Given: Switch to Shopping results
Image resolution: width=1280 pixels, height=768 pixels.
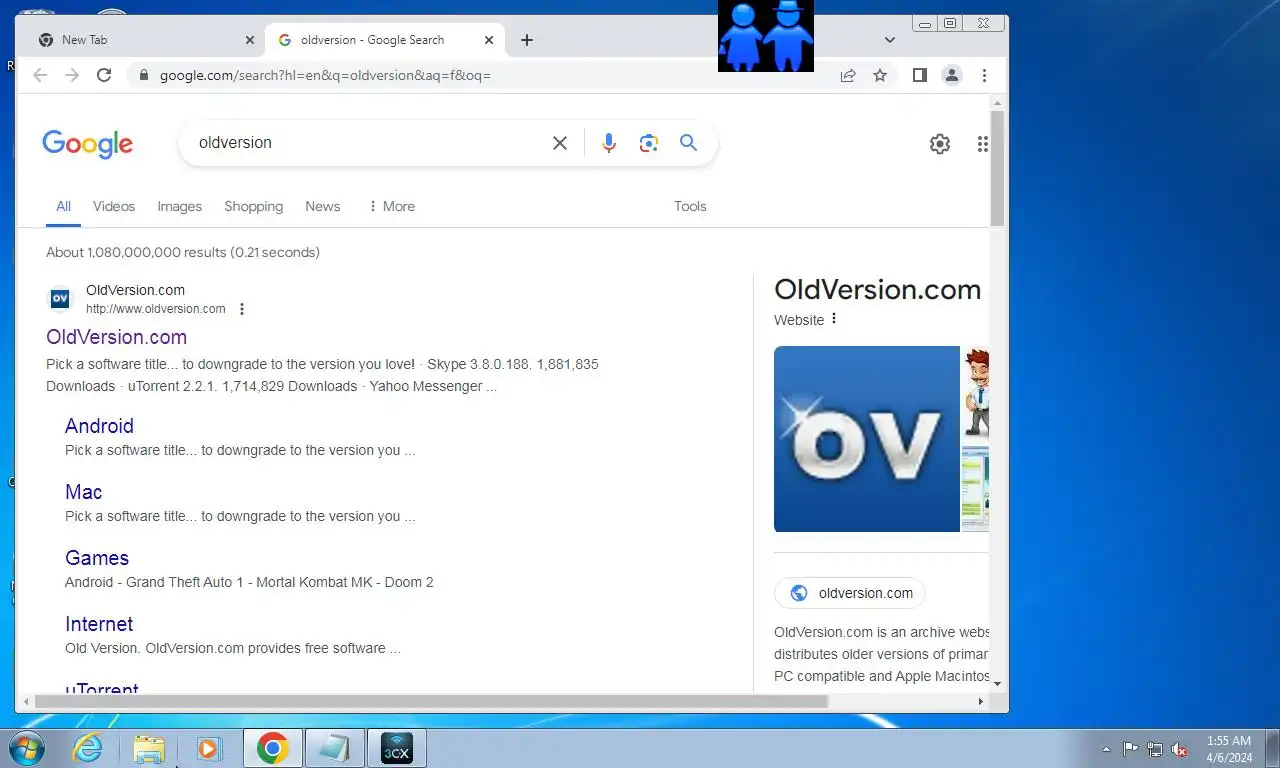Looking at the screenshot, I should point(254,206).
